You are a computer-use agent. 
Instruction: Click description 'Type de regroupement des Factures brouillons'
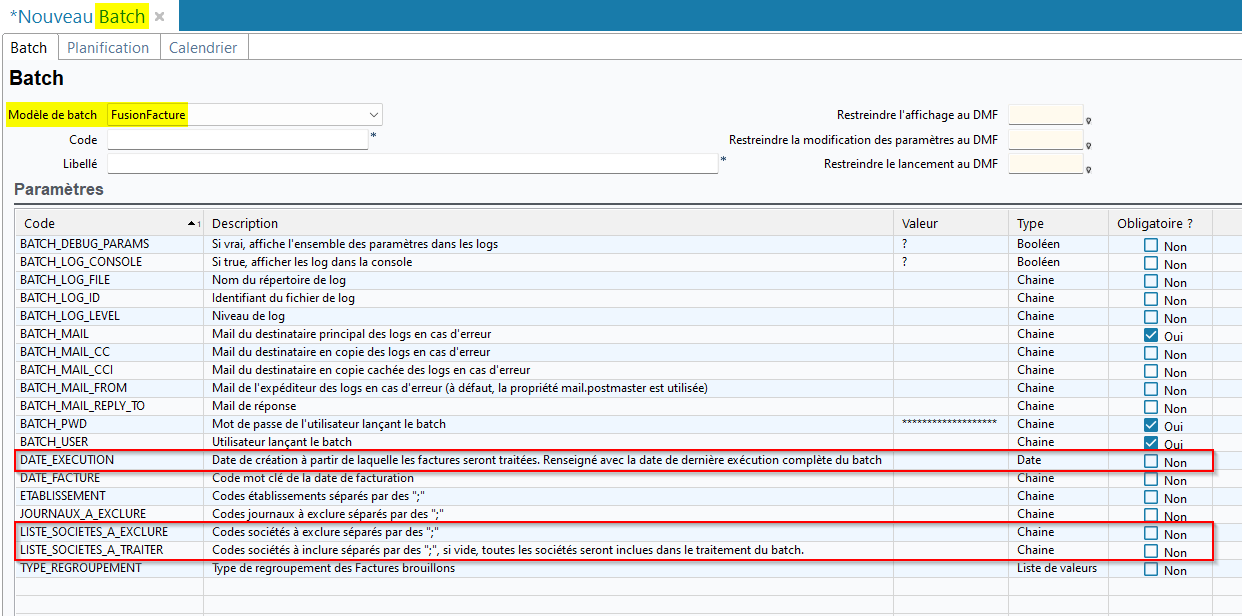(x=334, y=568)
